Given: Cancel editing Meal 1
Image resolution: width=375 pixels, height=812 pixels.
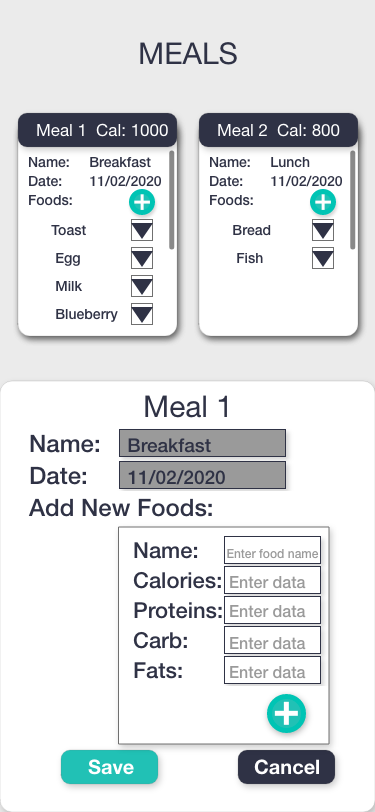Looking at the screenshot, I should (286, 767).
